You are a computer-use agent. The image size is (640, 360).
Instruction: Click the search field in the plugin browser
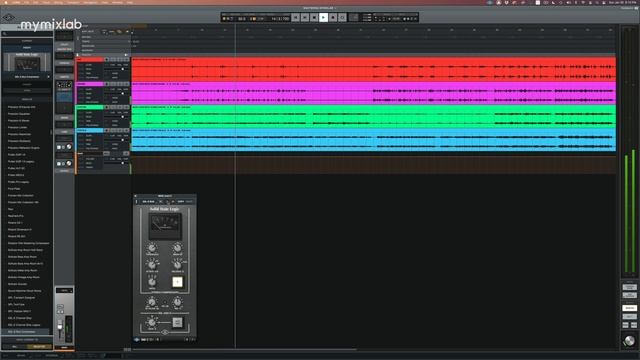coord(27,34)
